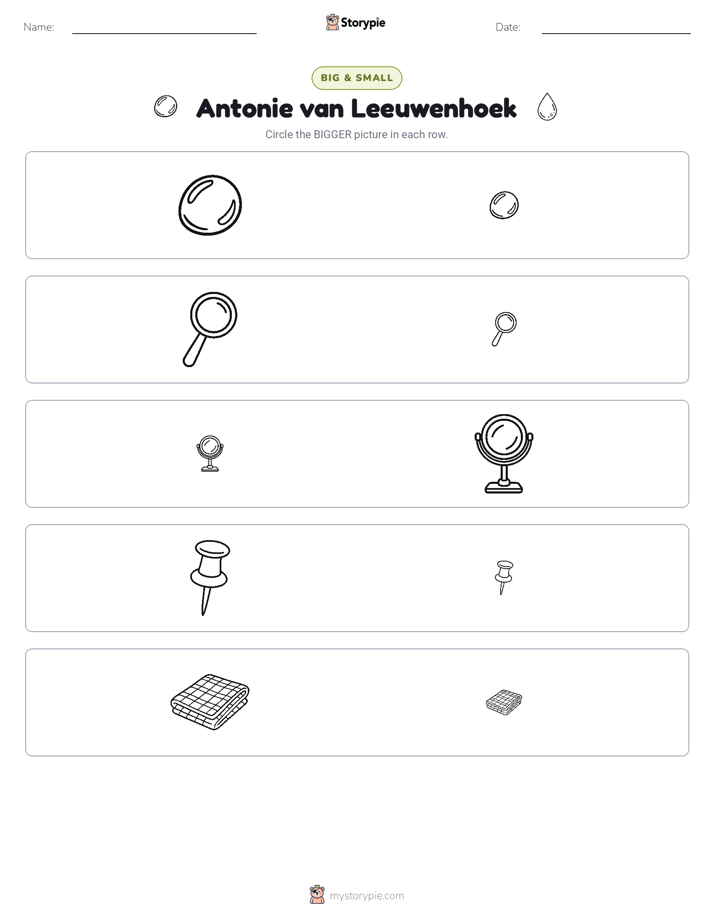Open the mystorypie.com footer link
The width and height of the screenshot is (714, 924).
366,896
